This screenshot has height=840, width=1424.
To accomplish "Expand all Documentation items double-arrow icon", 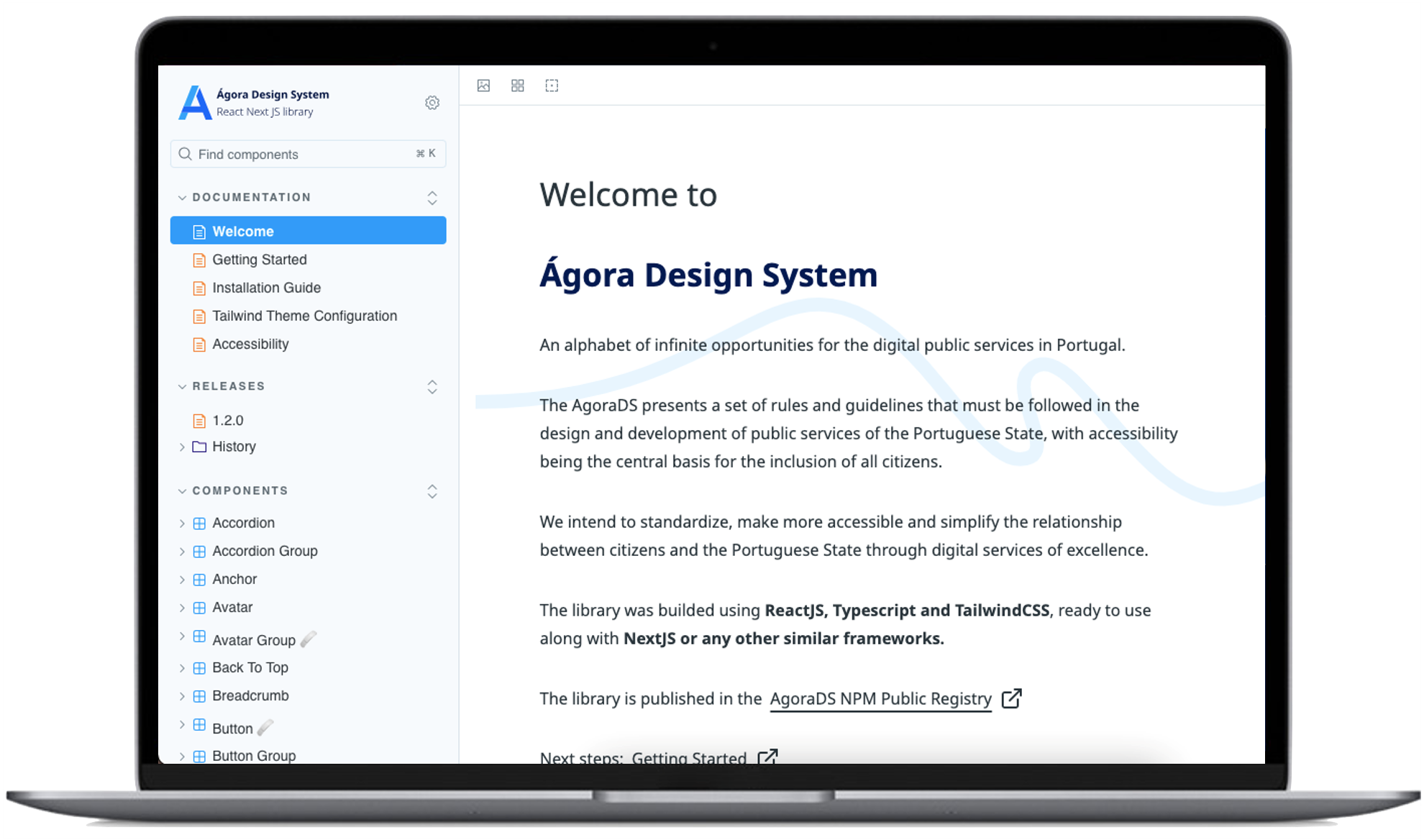I will tap(432, 198).
